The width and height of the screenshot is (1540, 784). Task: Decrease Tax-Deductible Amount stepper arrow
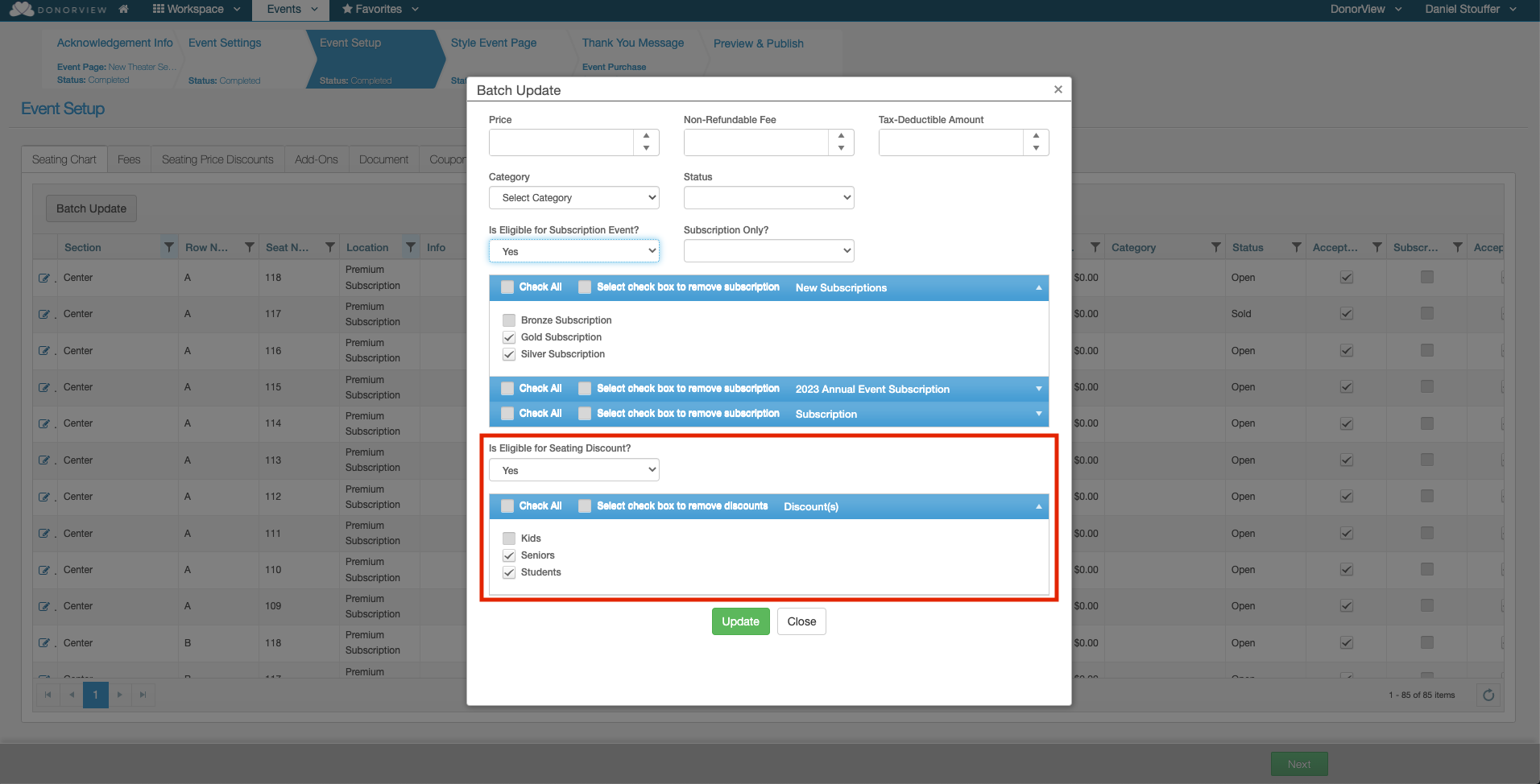(1036, 149)
